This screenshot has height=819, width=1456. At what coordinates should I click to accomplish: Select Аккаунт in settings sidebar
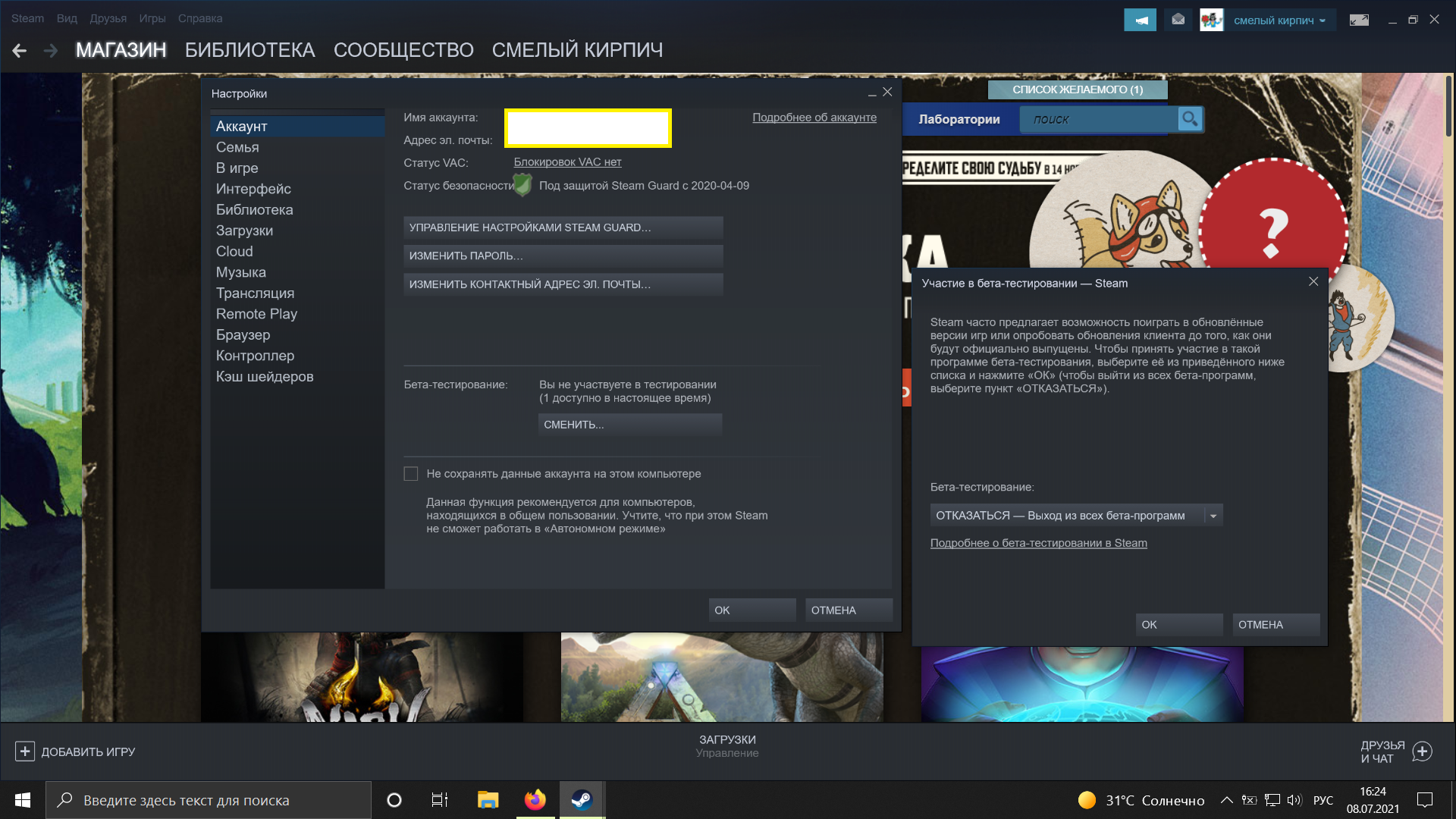tap(297, 127)
